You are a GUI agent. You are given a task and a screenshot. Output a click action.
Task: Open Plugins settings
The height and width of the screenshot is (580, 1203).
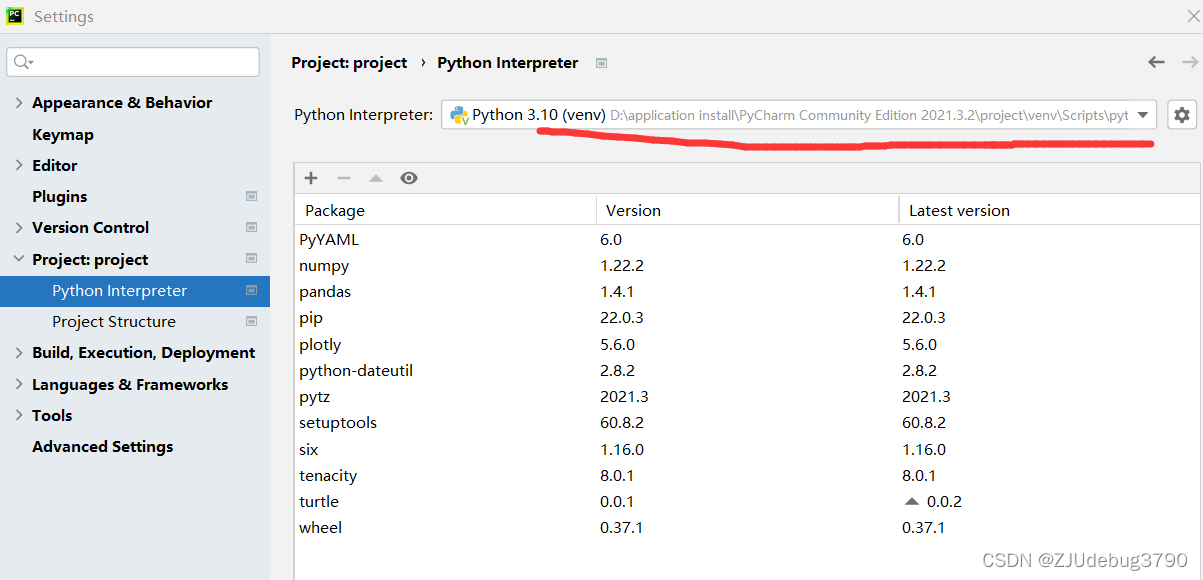[x=59, y=197]
